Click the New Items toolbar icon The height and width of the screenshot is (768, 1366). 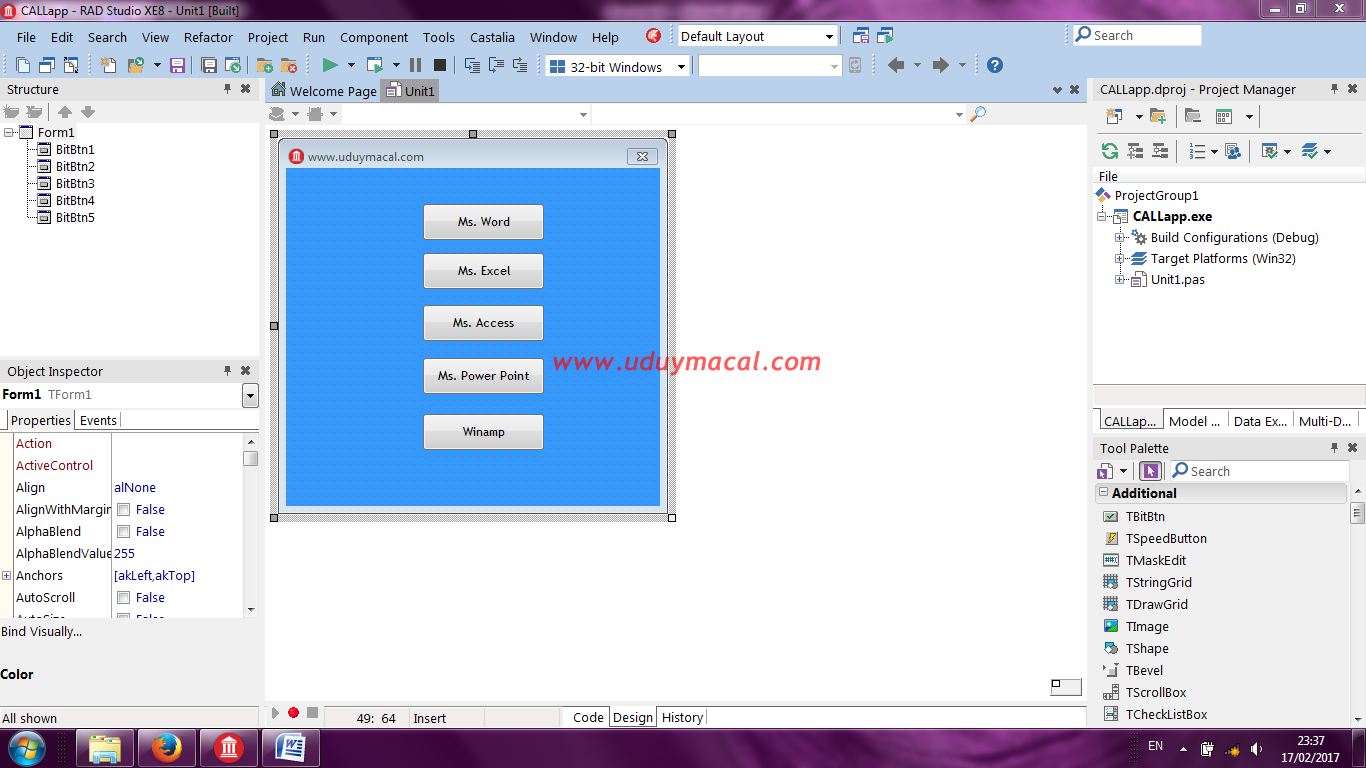[110, 65]
